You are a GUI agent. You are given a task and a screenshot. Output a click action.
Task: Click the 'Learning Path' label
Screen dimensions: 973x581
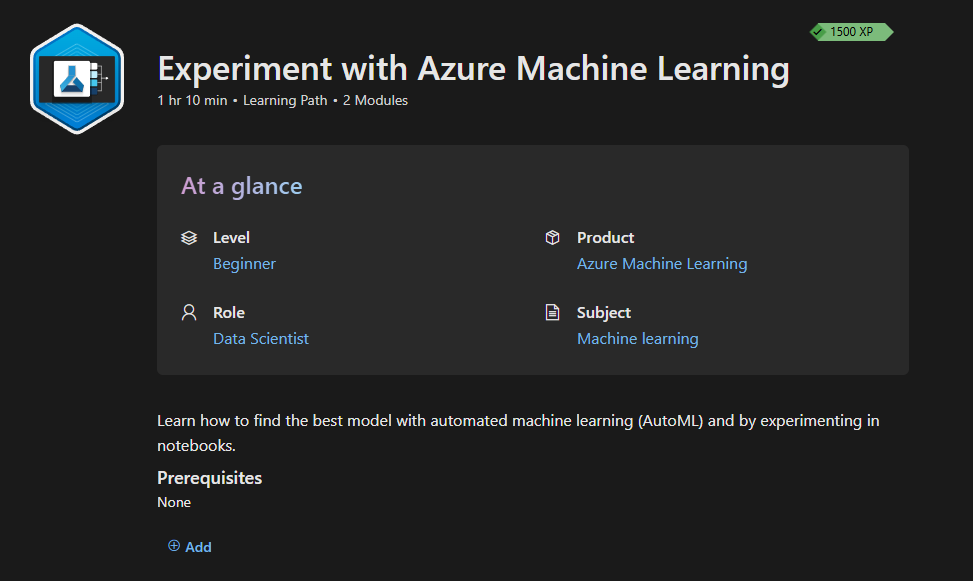coord(285,101)
